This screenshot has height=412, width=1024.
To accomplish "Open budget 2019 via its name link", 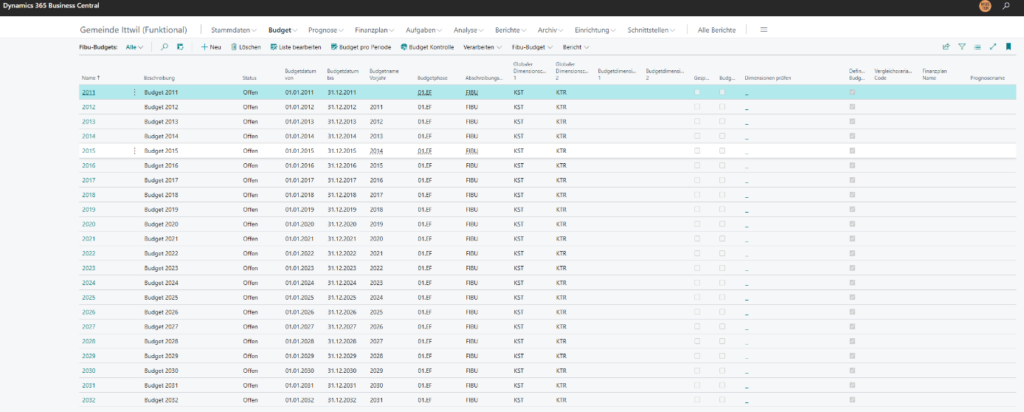I will (x=88, y=210).
